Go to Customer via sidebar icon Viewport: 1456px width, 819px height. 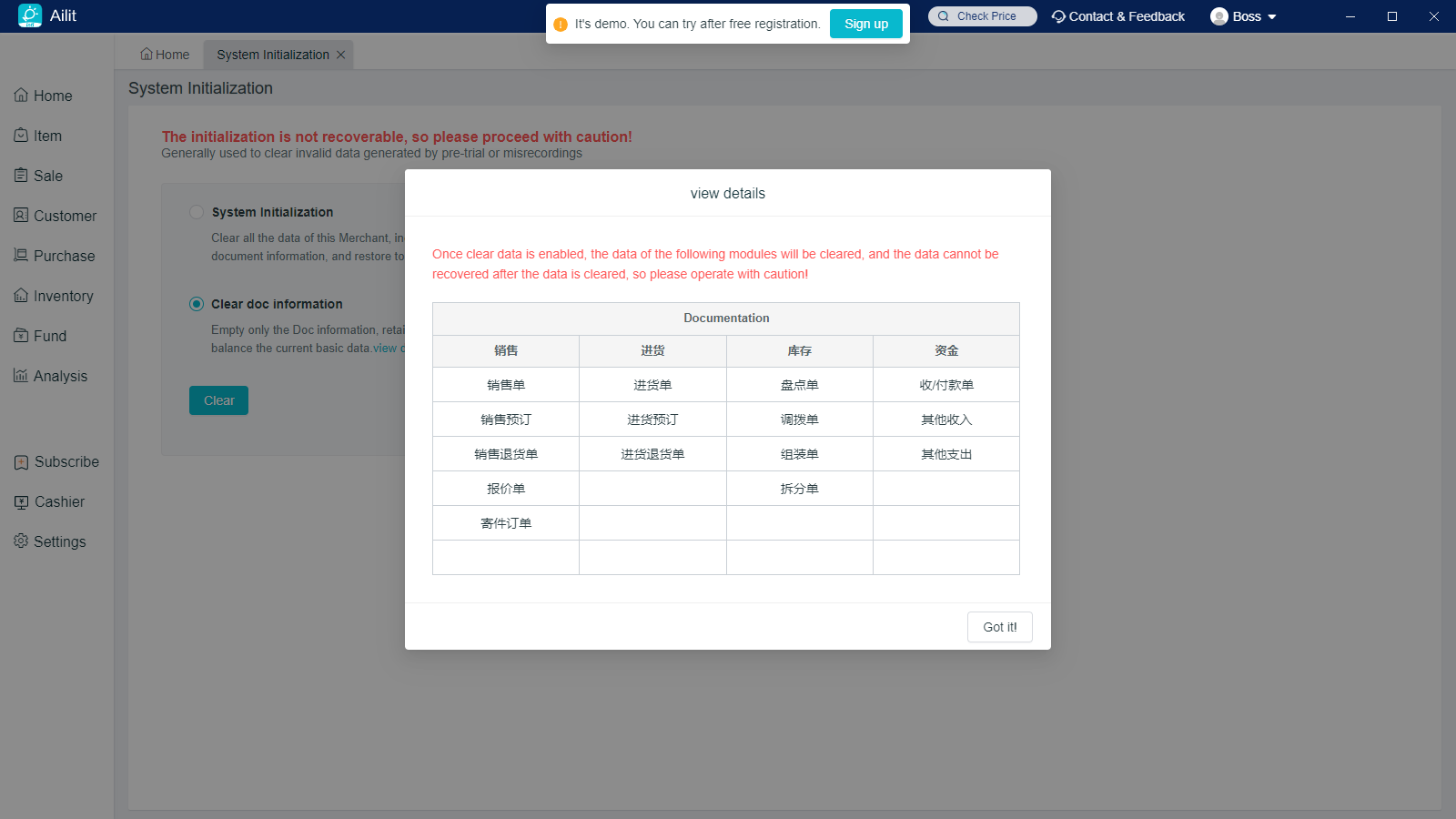coord(21,216)
